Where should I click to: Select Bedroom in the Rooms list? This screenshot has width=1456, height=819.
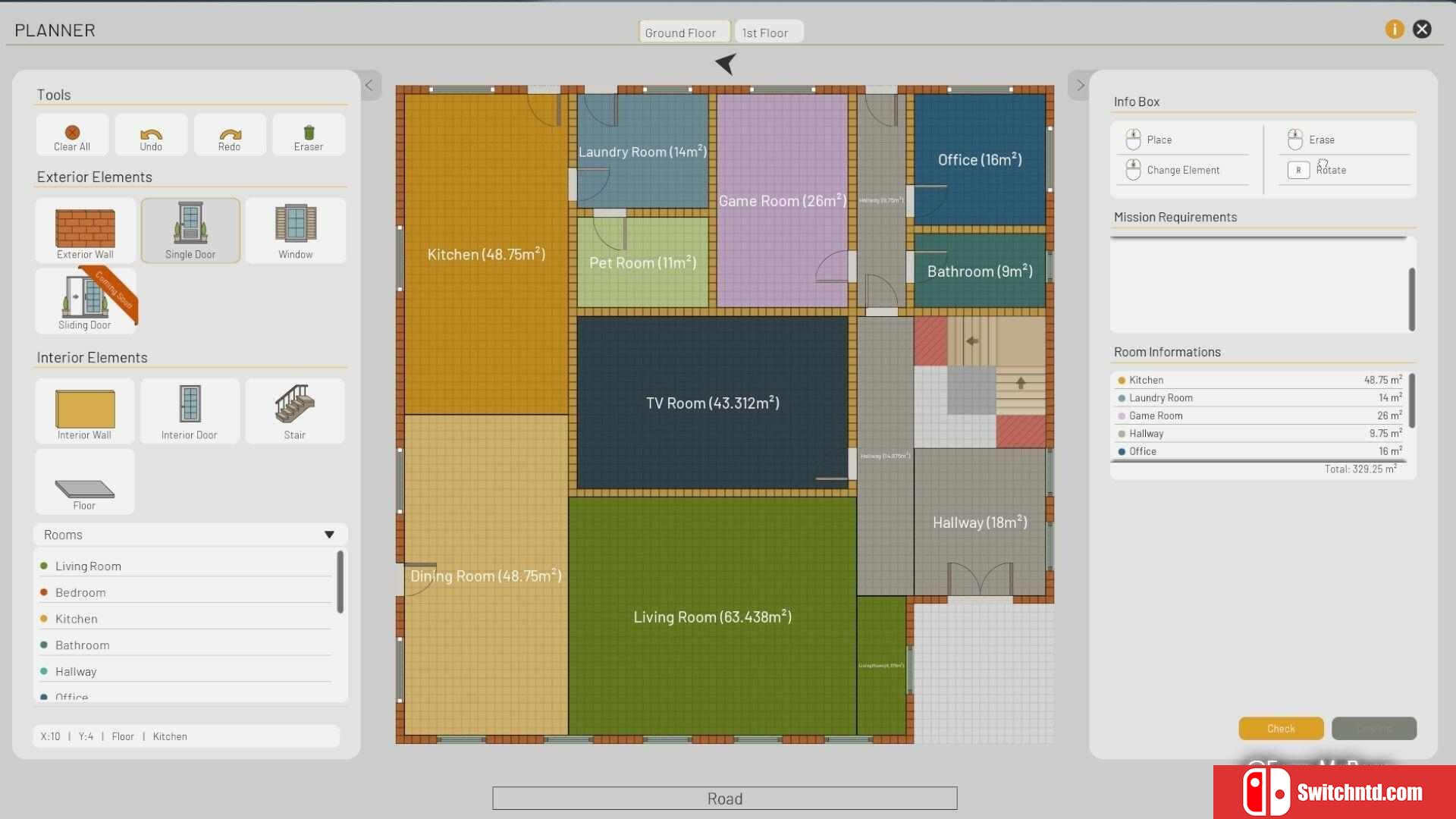80,592
